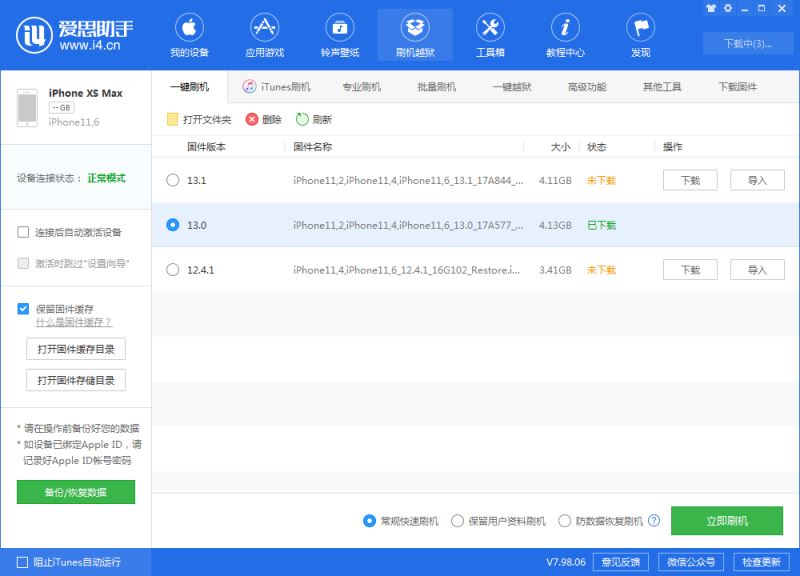Switch to the 一键刷机 tab
This screenshot has height=576, width=800.
189,87
